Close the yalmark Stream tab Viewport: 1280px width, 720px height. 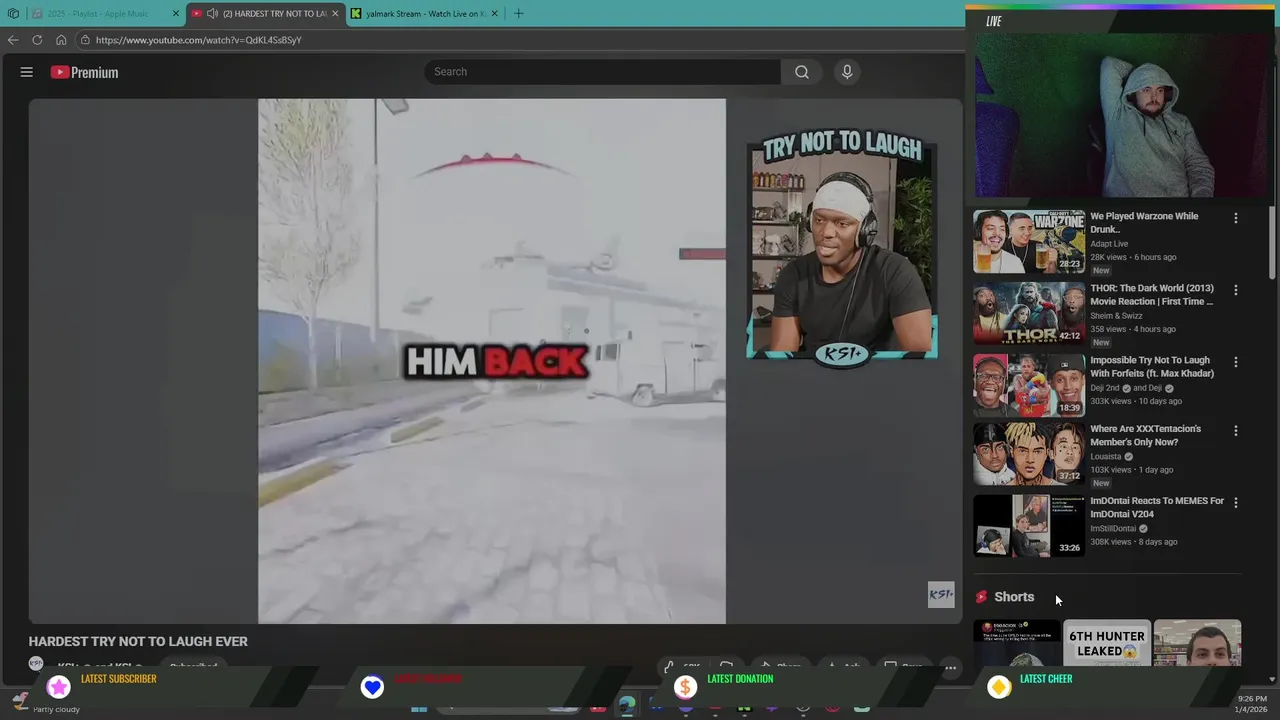click(x=494, y=14)
